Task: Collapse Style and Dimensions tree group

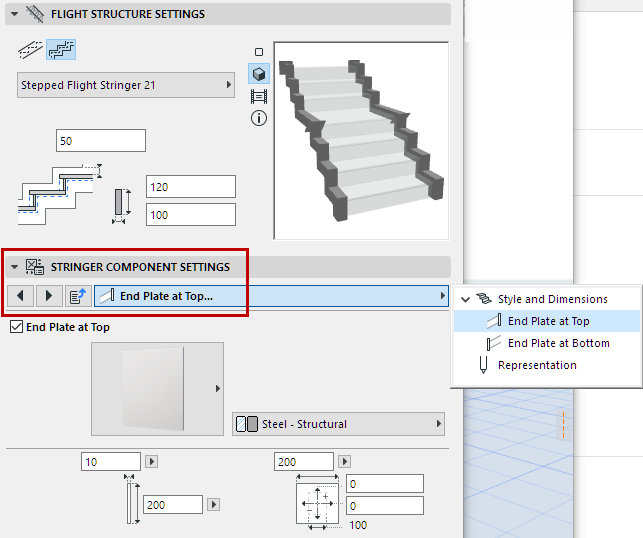Action: pos(465,299)
